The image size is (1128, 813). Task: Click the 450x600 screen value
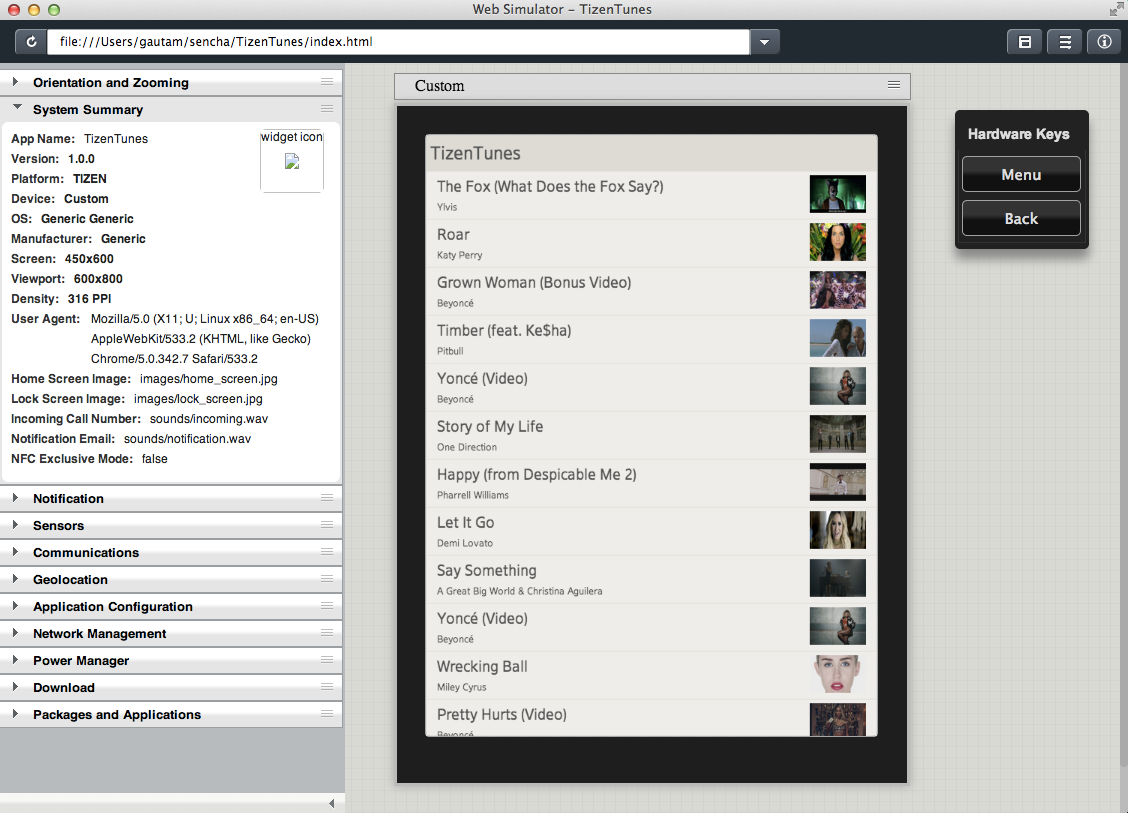click(89, 258)
